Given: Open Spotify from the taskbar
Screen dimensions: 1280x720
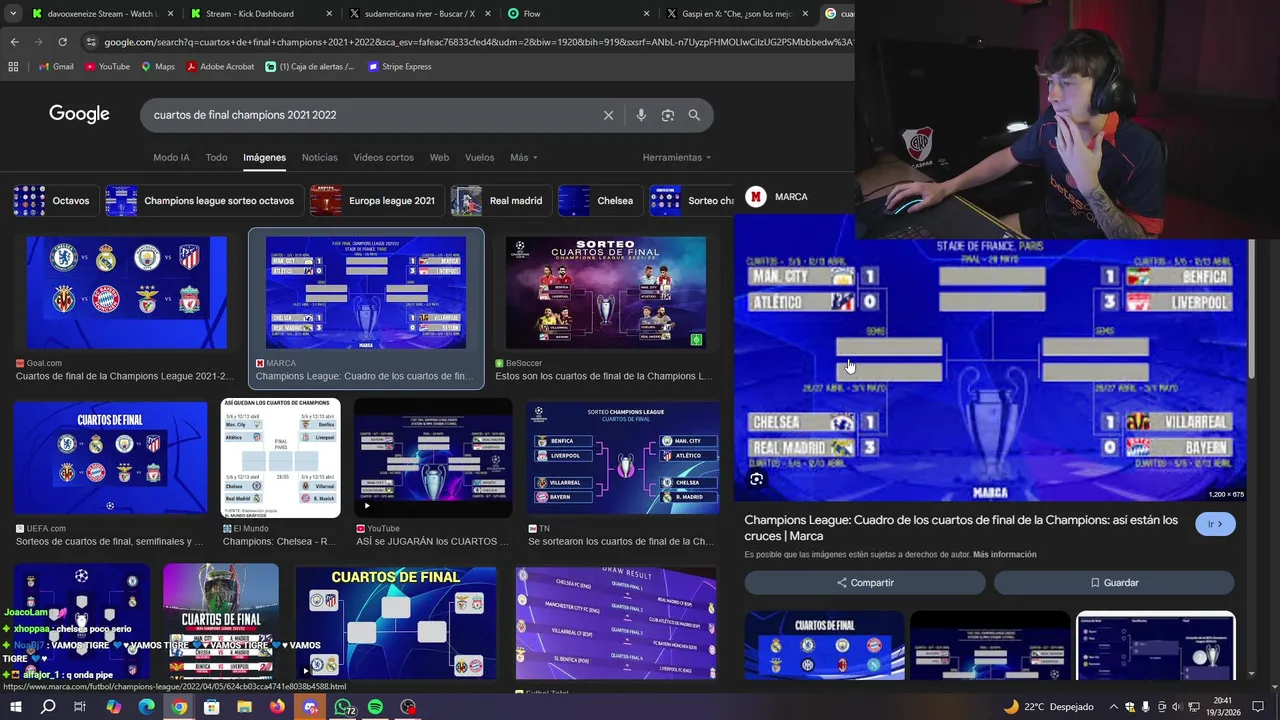Looking at the screenshot, I should [375, 707].
